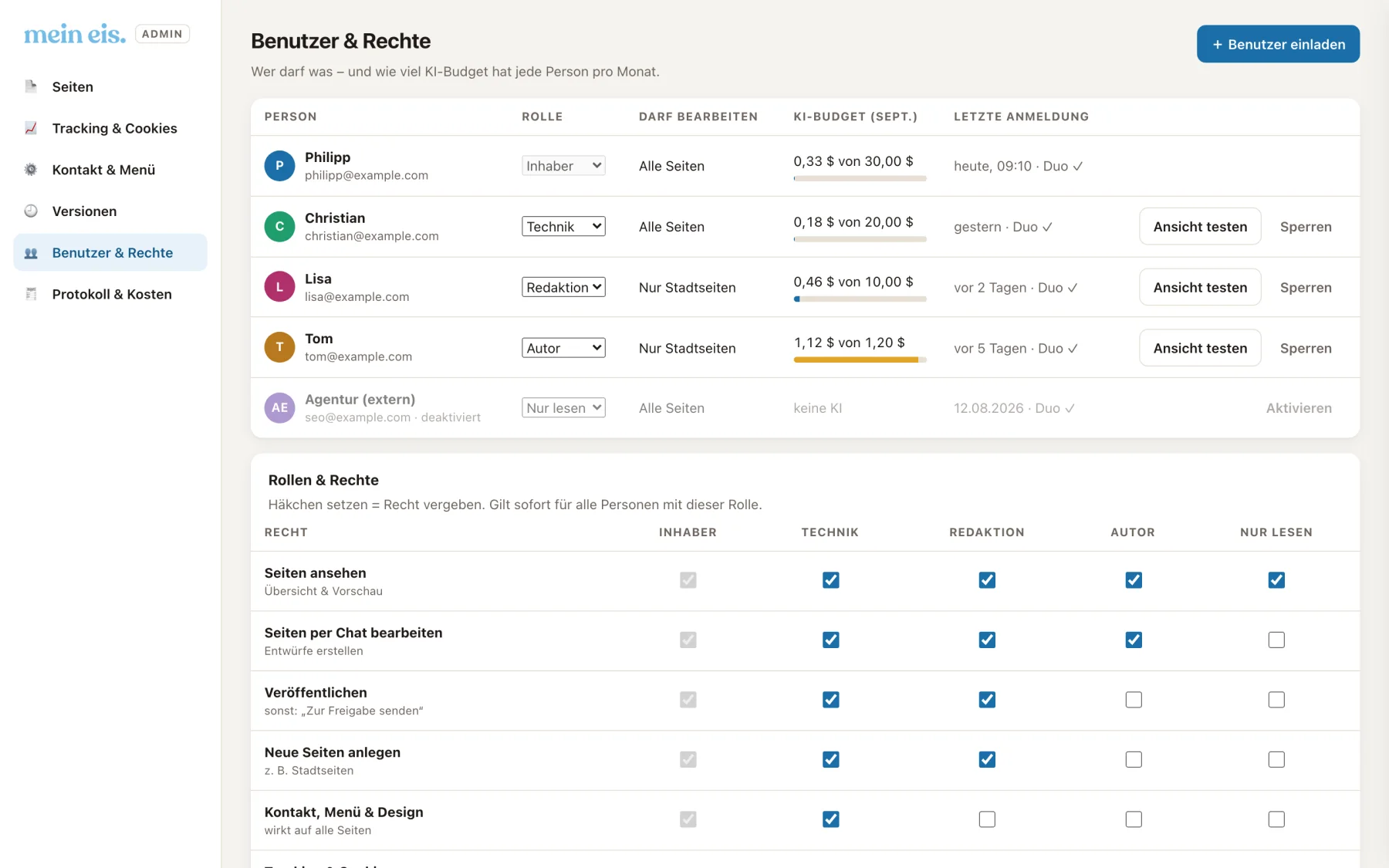The width and height of the screenshot is (1389, 868).
Task: Toggle Seiten ansehen for Technik
Action: click(830, 580)
